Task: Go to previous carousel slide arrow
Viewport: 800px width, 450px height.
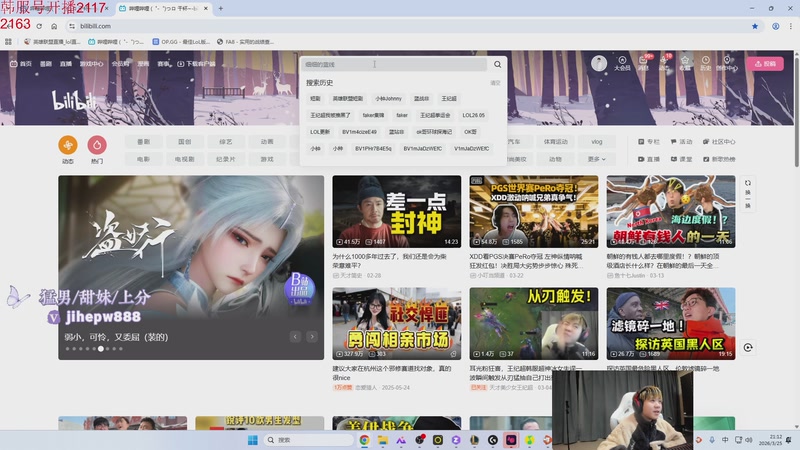Action: pos(295,337)
